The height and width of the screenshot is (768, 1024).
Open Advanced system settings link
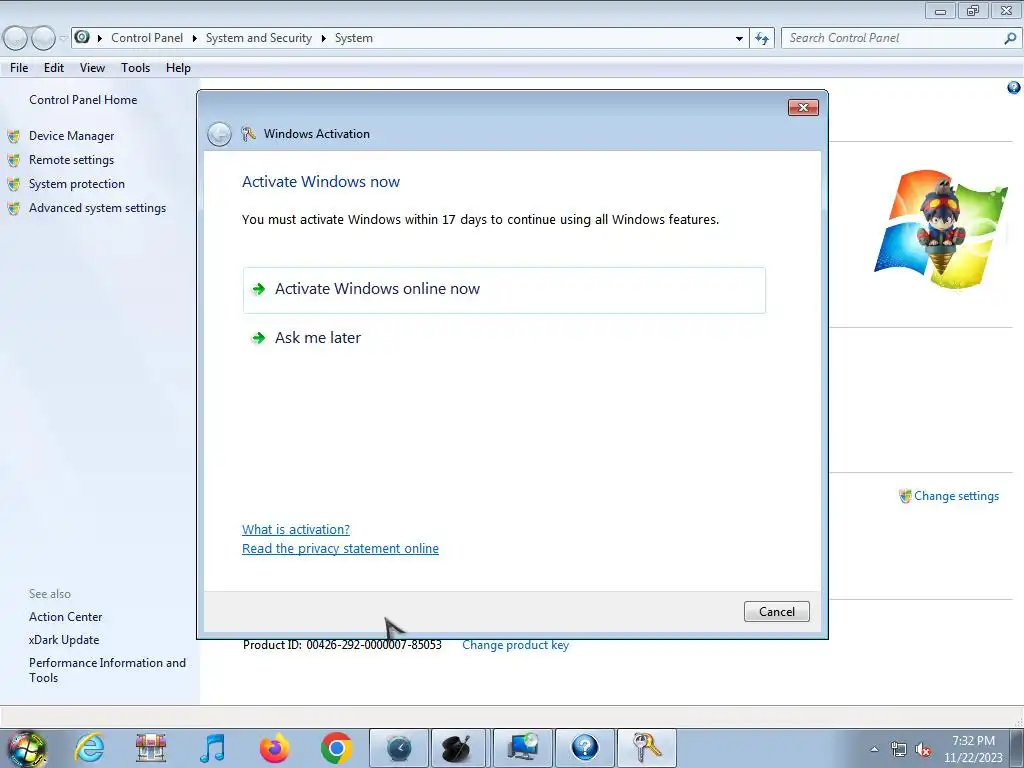tap(97, 208)
